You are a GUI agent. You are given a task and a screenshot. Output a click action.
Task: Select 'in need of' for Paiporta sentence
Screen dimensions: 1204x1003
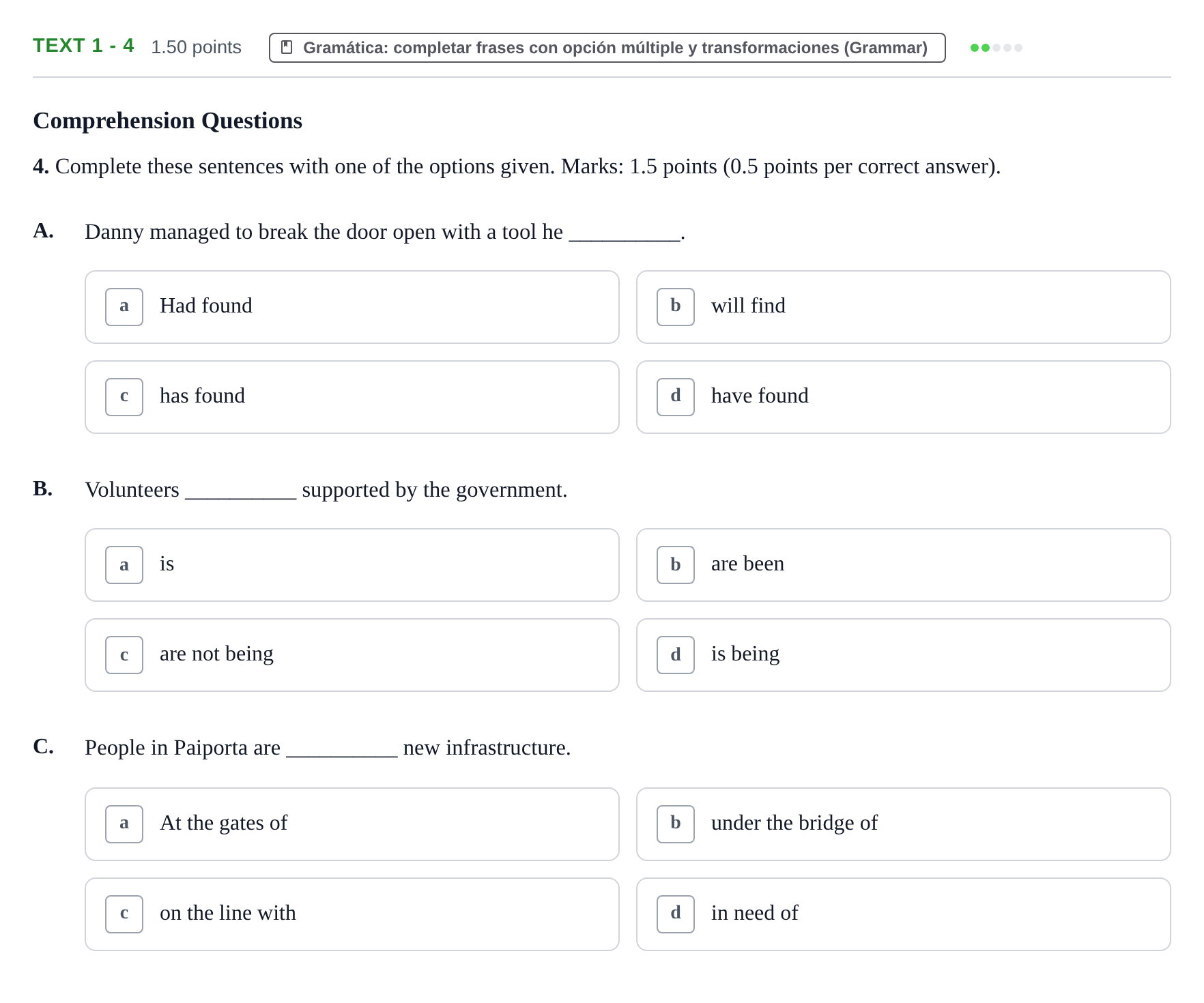[x=903, y=914]
